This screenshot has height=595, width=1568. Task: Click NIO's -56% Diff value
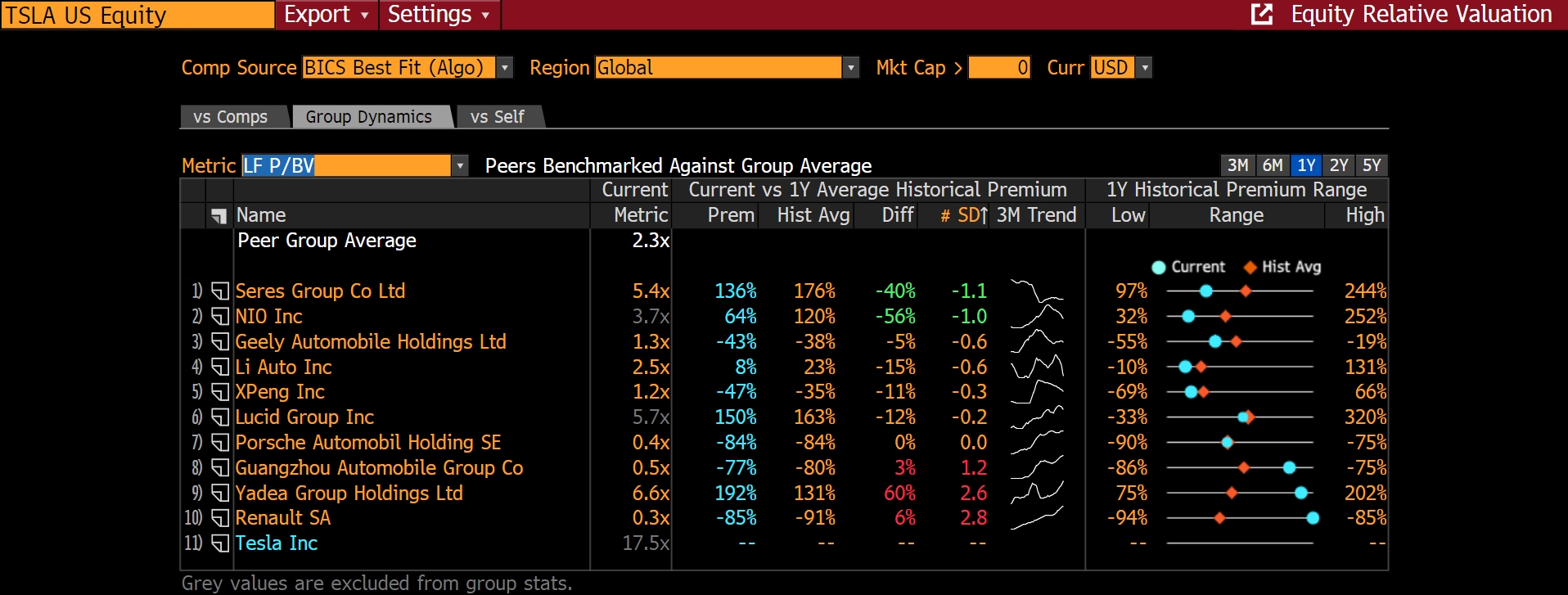(x=895, y=317)
